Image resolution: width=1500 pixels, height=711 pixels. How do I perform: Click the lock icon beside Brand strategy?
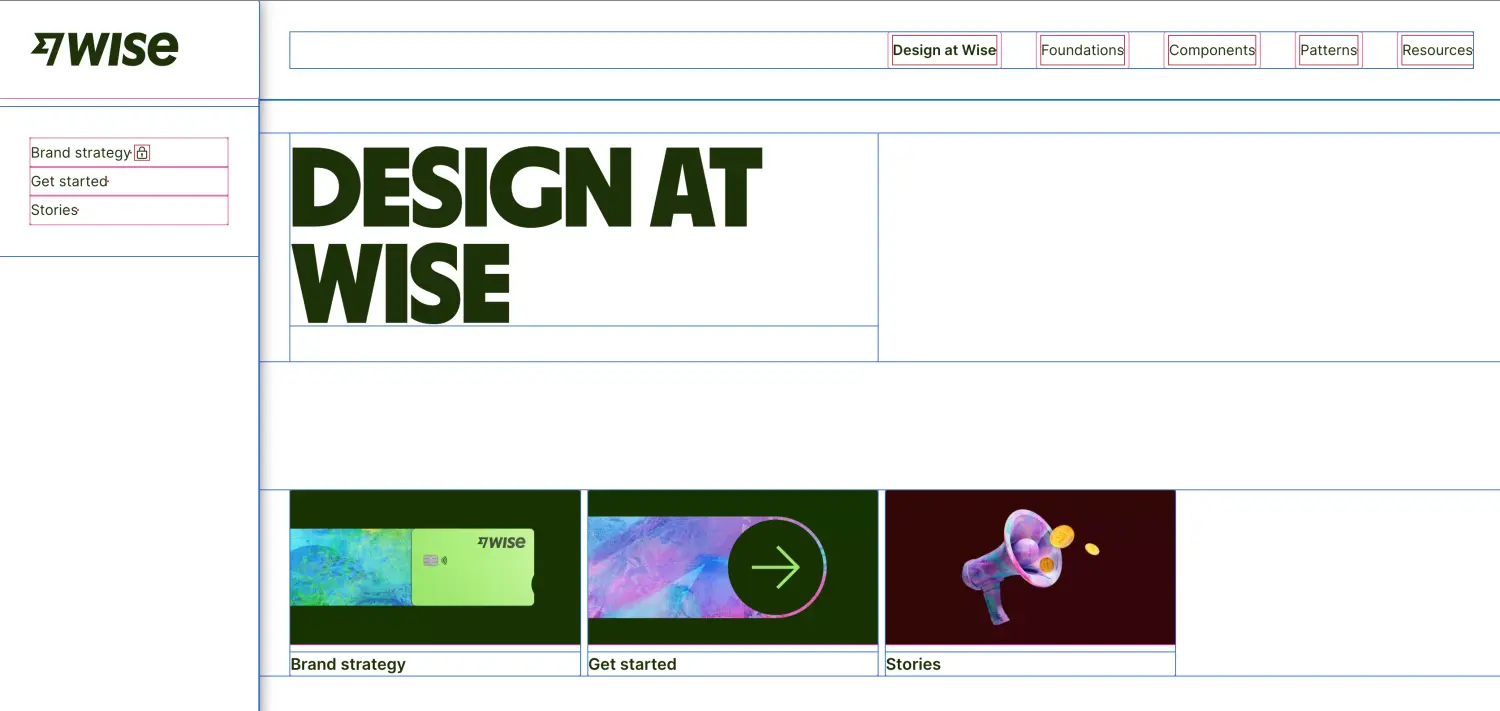click(x=142, y=153)
